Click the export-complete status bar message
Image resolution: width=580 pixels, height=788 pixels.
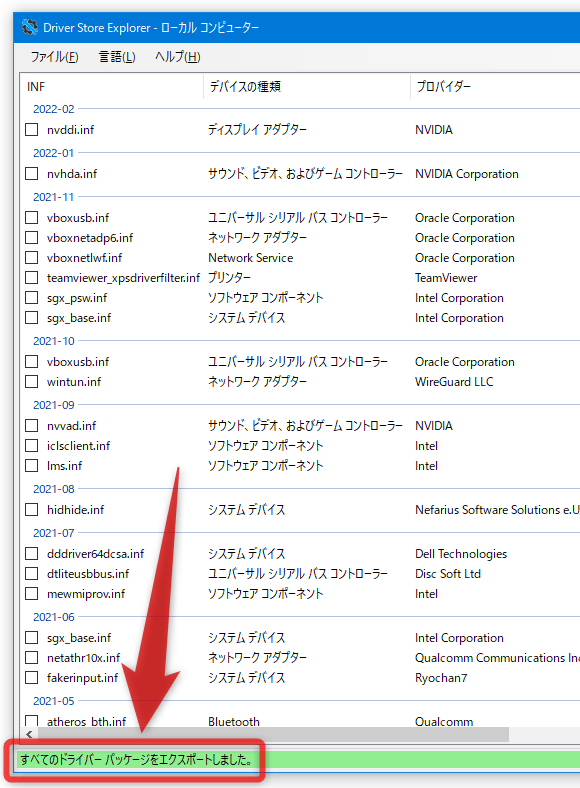[x=136, y=759]
